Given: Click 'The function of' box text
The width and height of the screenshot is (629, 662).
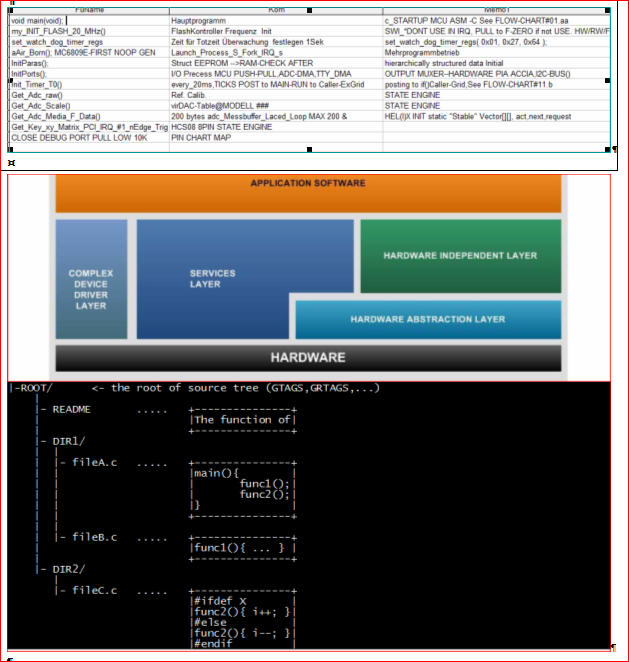Looking at the screenshot, I should click(x=243, y=420).
